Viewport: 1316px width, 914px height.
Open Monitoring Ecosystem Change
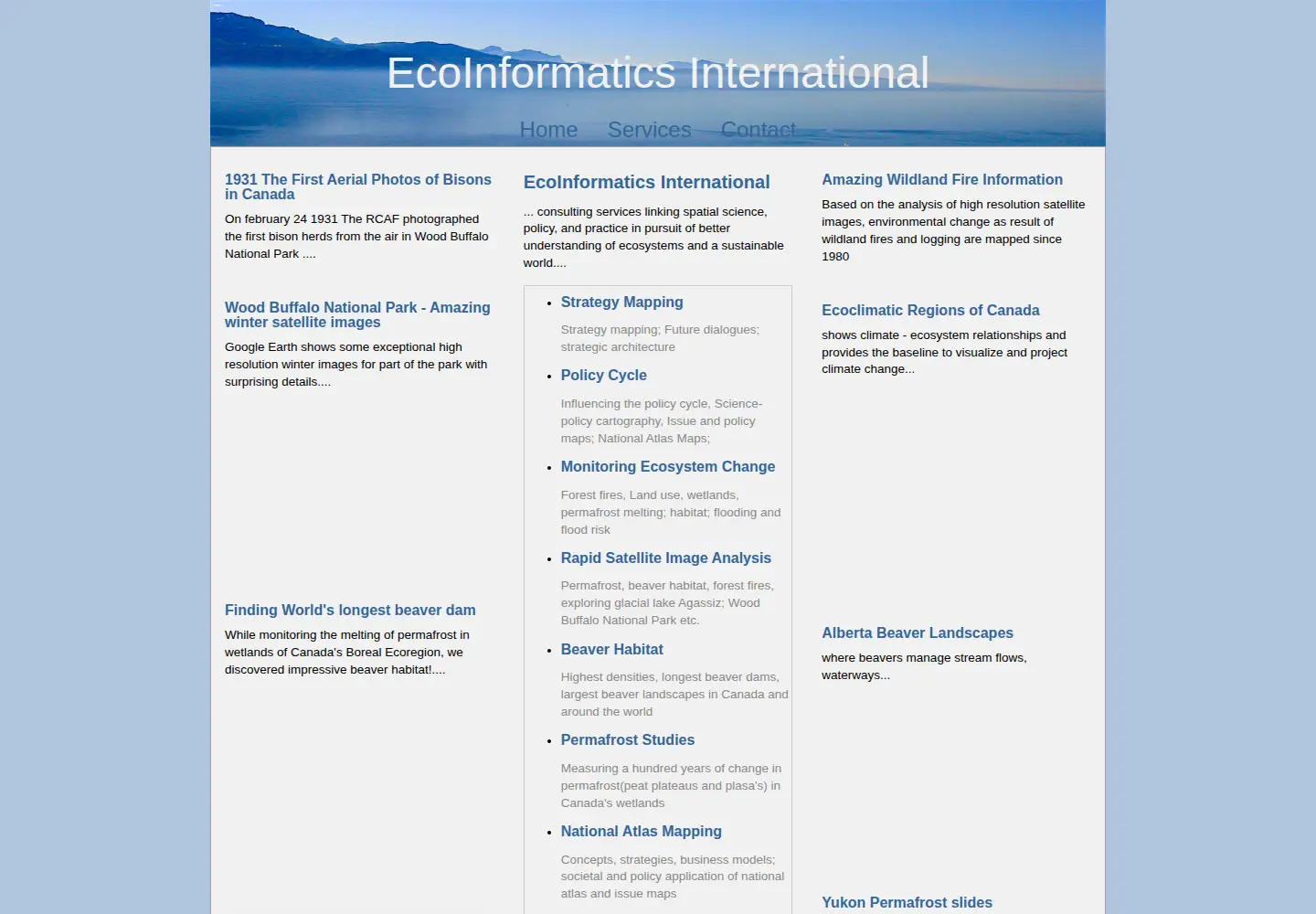[668, 467]
